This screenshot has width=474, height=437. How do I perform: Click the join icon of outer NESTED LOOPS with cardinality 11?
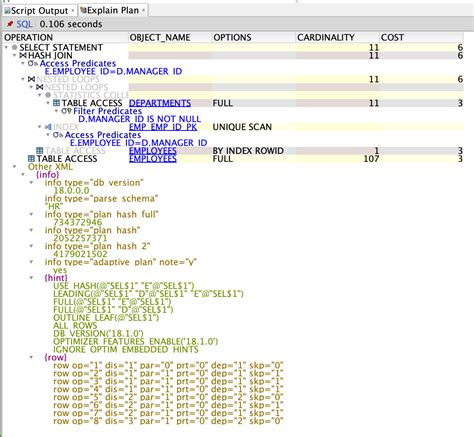31,79
